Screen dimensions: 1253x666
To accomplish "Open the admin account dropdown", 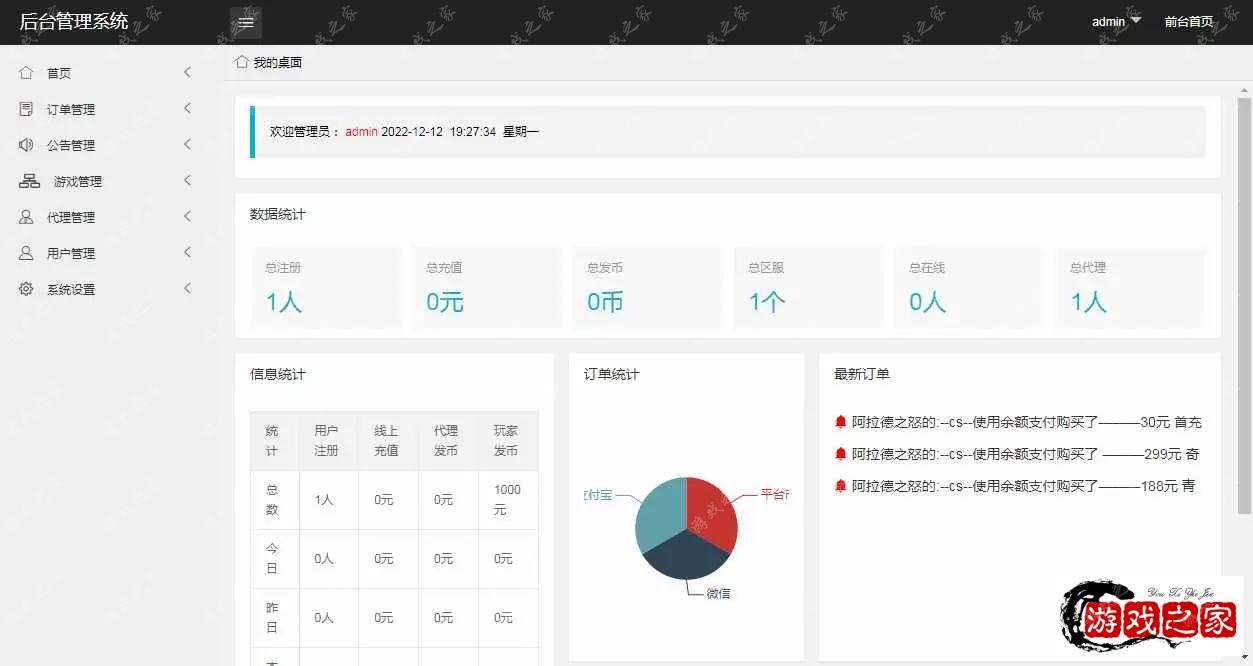I will click(1116, 21).
